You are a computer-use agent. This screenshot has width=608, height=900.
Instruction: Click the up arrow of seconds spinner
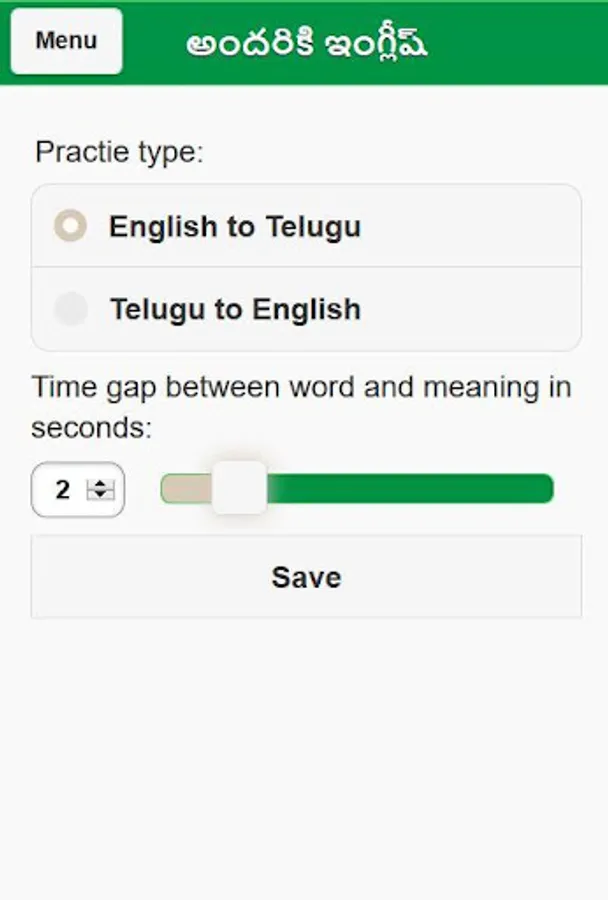point(101,485)
